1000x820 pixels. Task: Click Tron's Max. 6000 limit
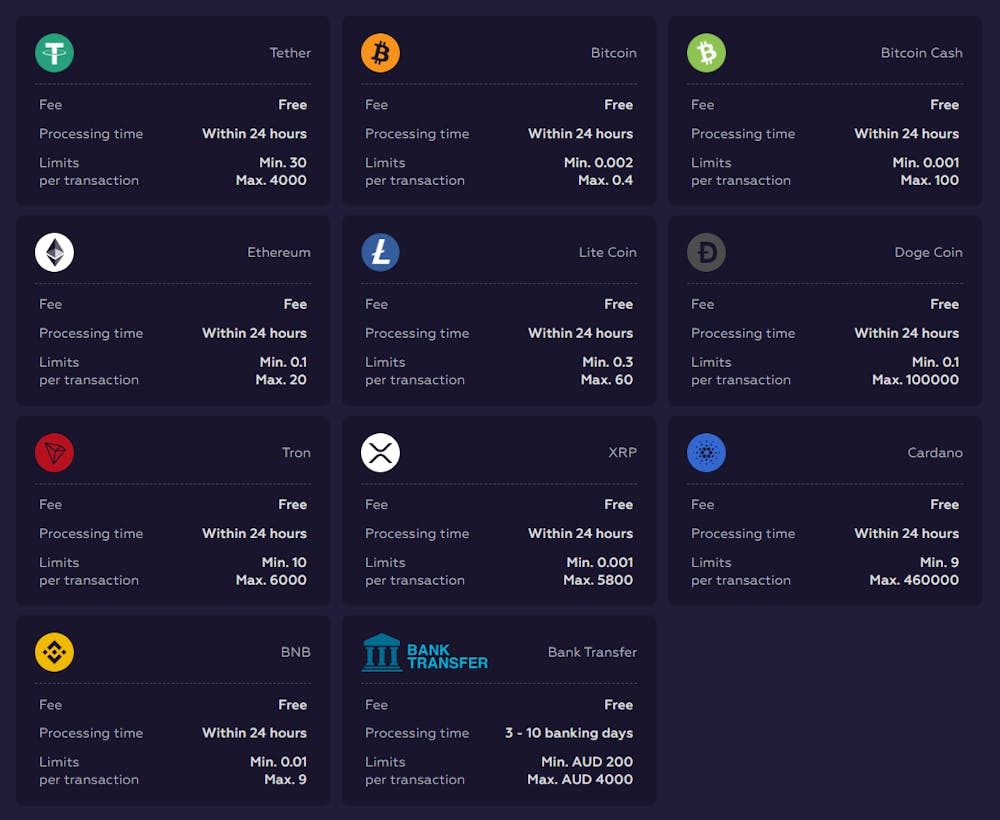coord(271,580)
